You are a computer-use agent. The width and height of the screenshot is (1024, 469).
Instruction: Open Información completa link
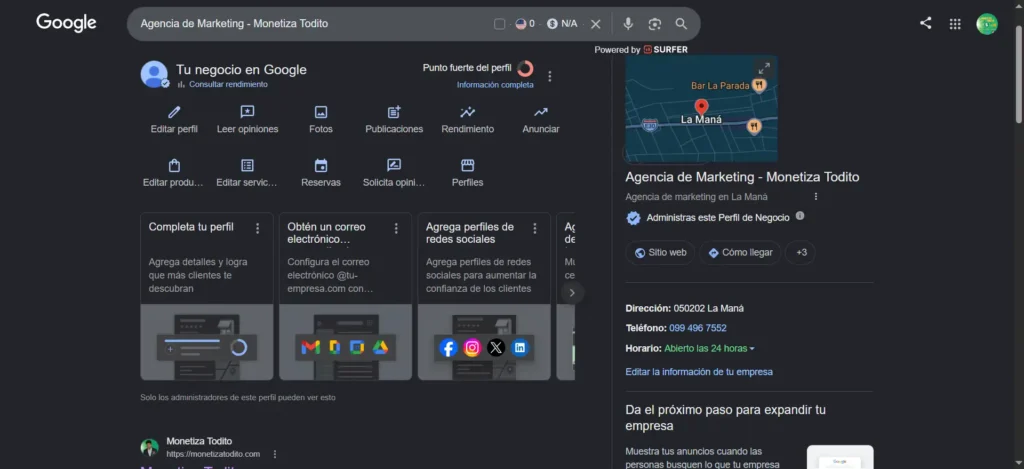click(495, 85)
